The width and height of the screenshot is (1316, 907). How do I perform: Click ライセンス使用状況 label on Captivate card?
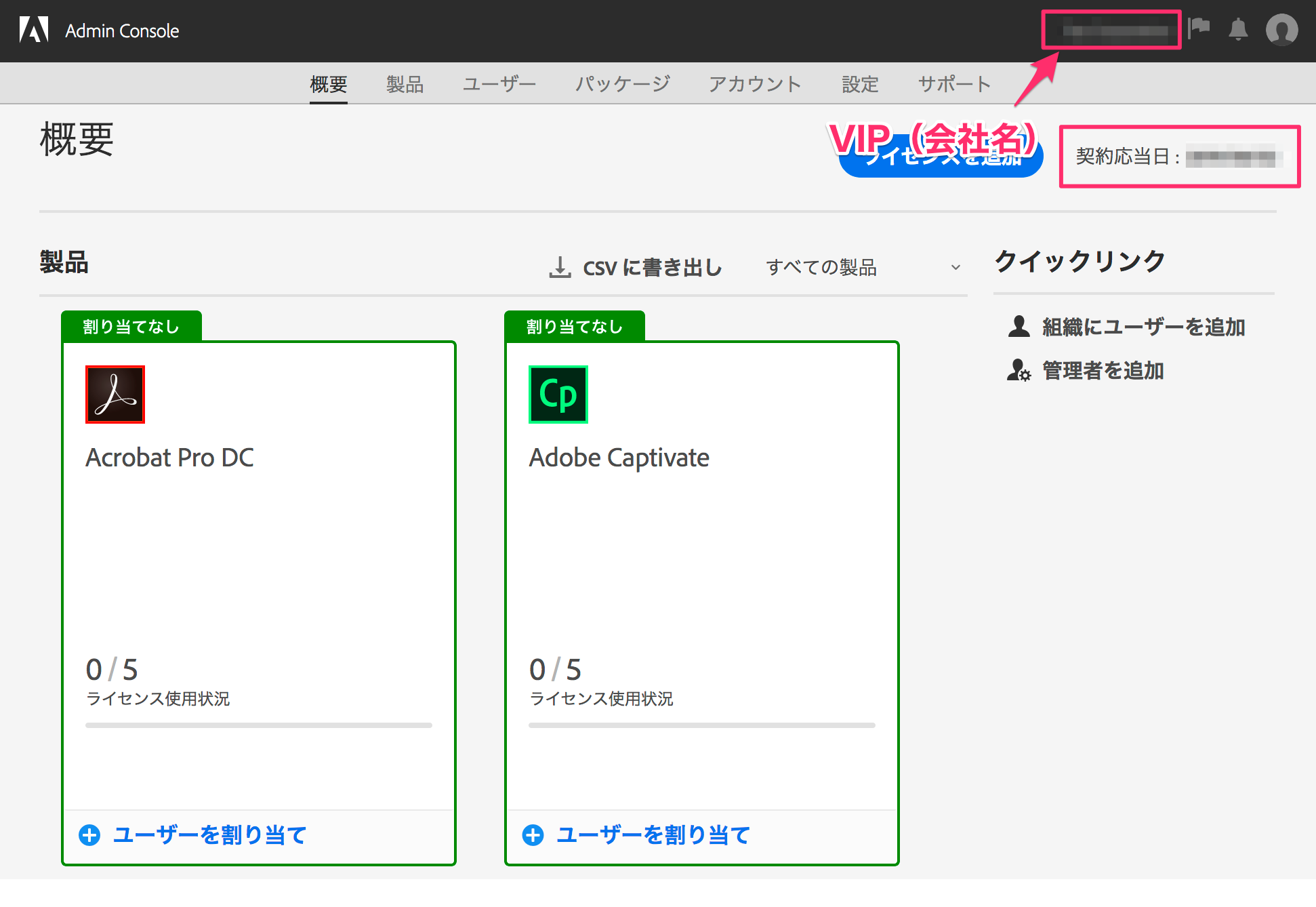click(601, 698)
